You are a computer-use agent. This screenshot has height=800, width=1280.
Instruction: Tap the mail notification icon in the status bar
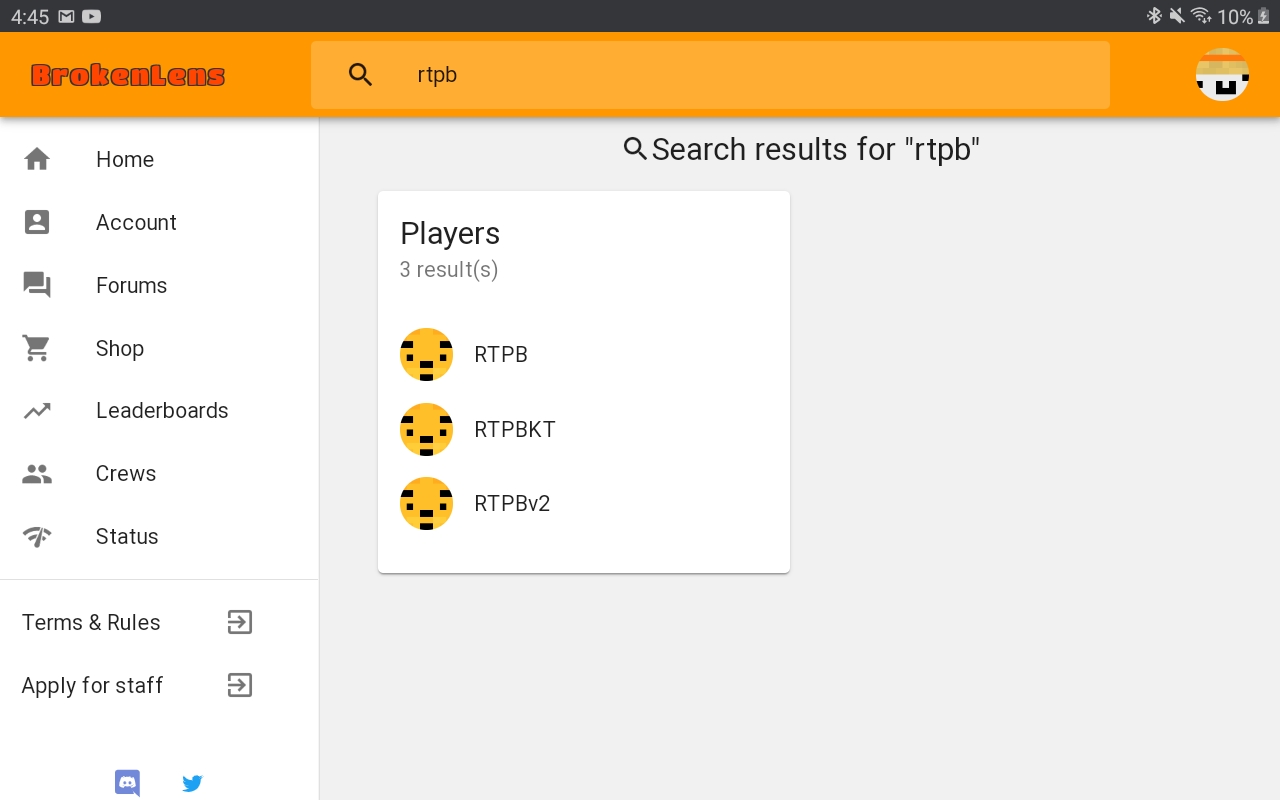[x=66, y=16]
